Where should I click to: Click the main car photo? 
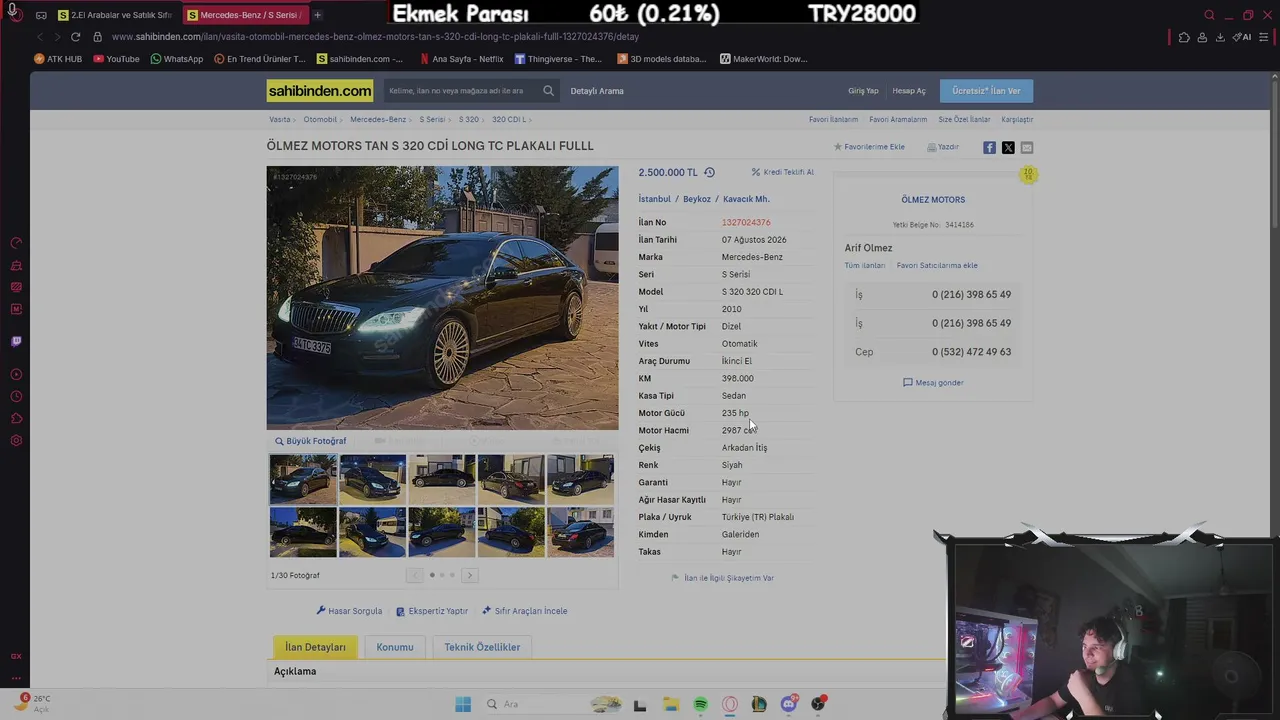pyautogui.click(x=442, y=297)
